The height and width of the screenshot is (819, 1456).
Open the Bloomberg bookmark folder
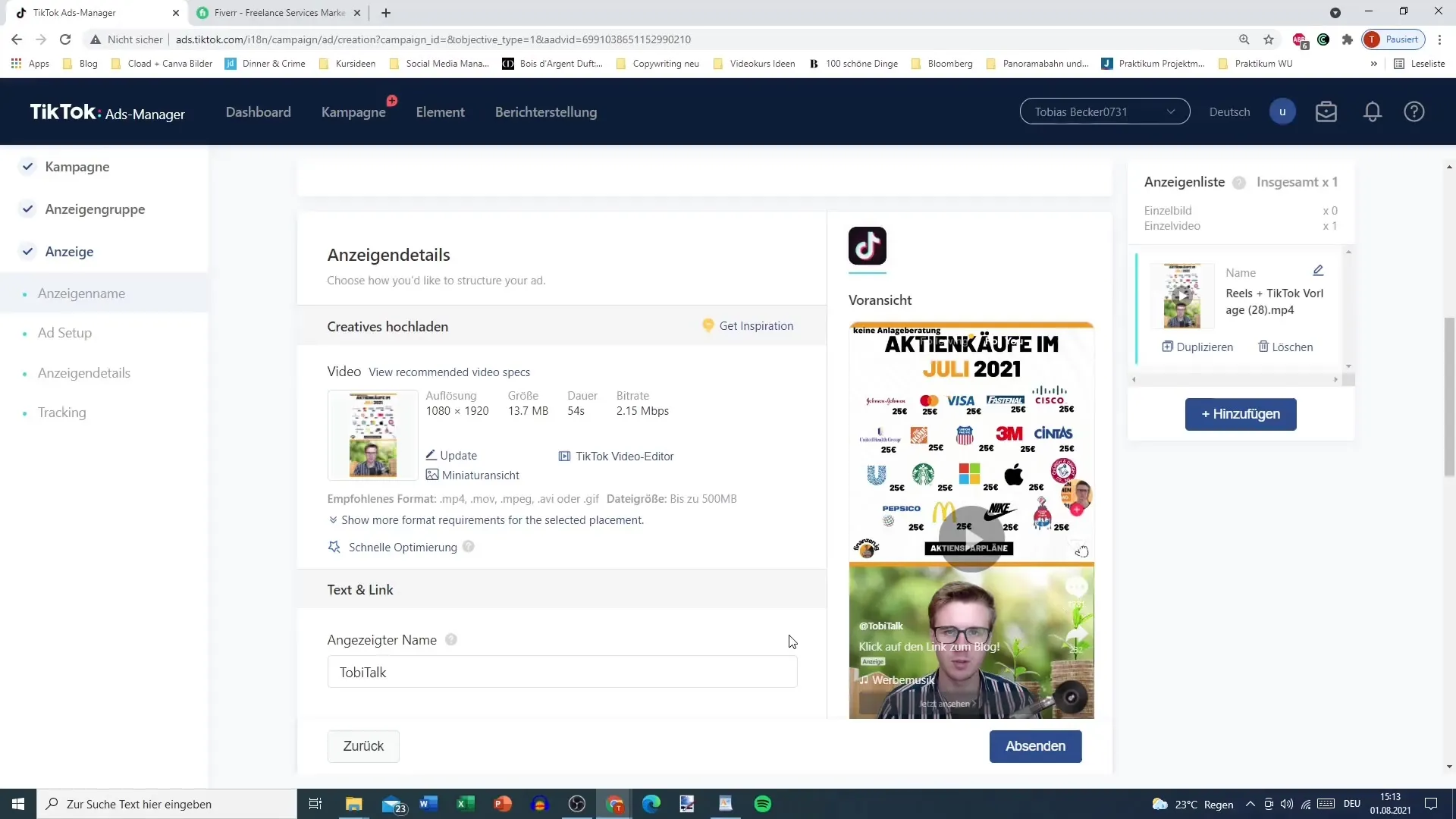coord(942,64)
